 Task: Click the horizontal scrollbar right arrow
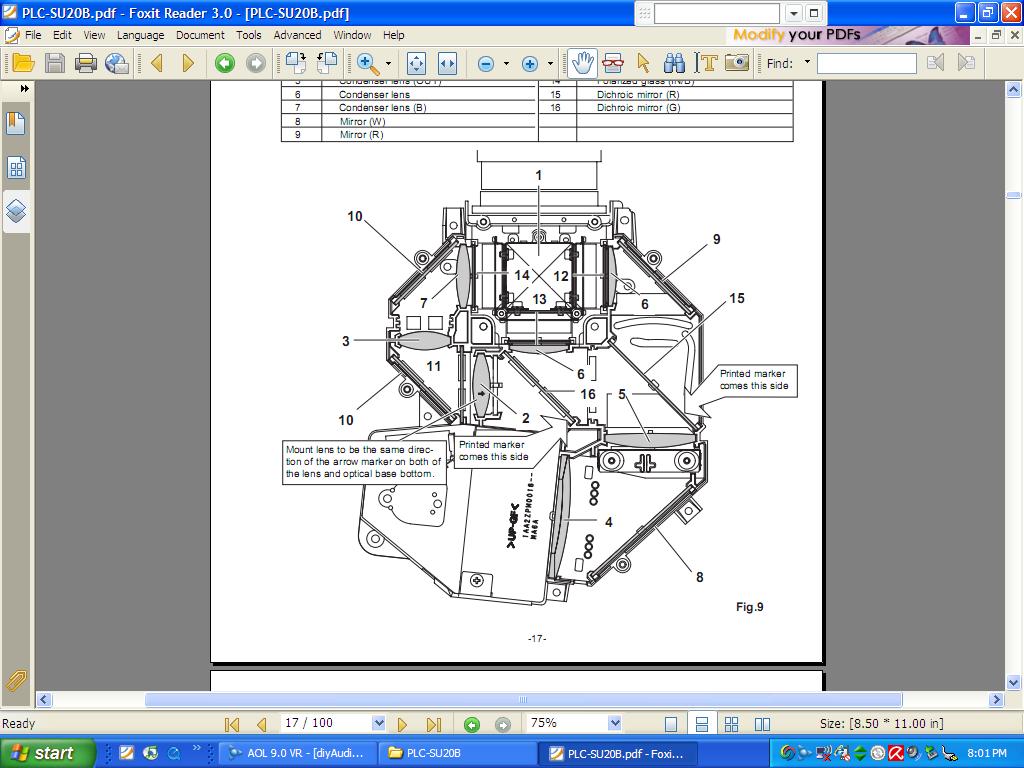(x=997, y=699)
